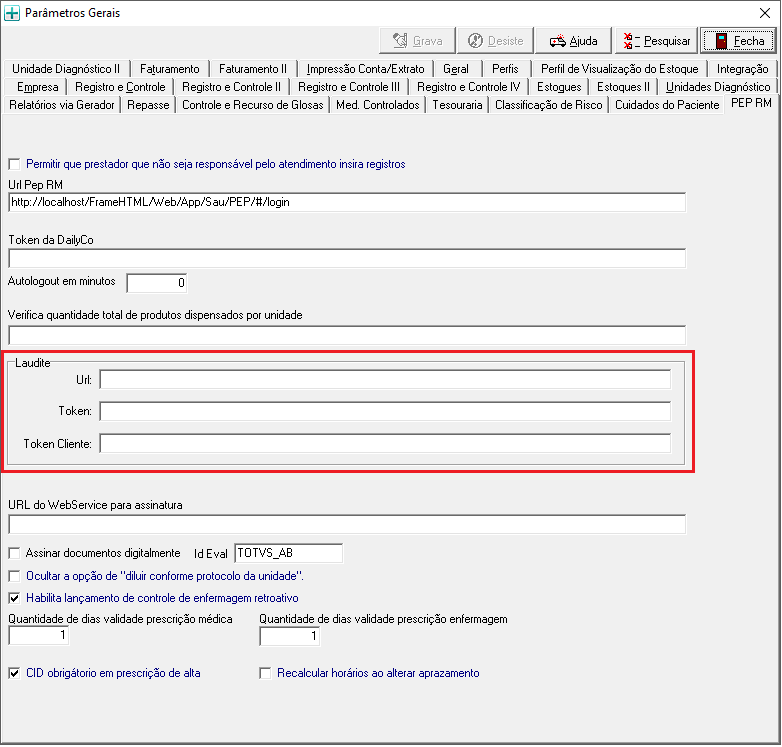782x747 pixels.
Task: Open the Ajuda help button
Action: pyautogui.click(x=573, y=41)
